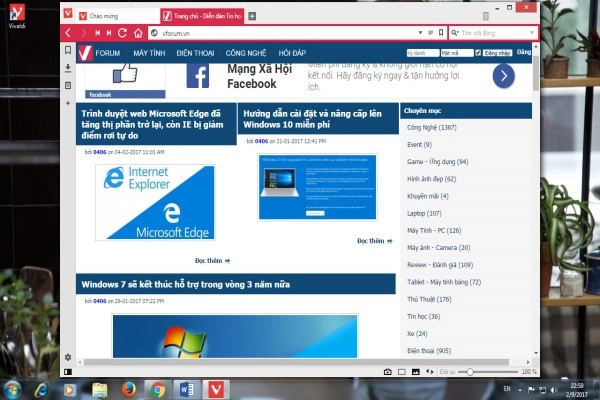
Task: Open the Downloads panel in the sidebar
Action: coord(67,68)
